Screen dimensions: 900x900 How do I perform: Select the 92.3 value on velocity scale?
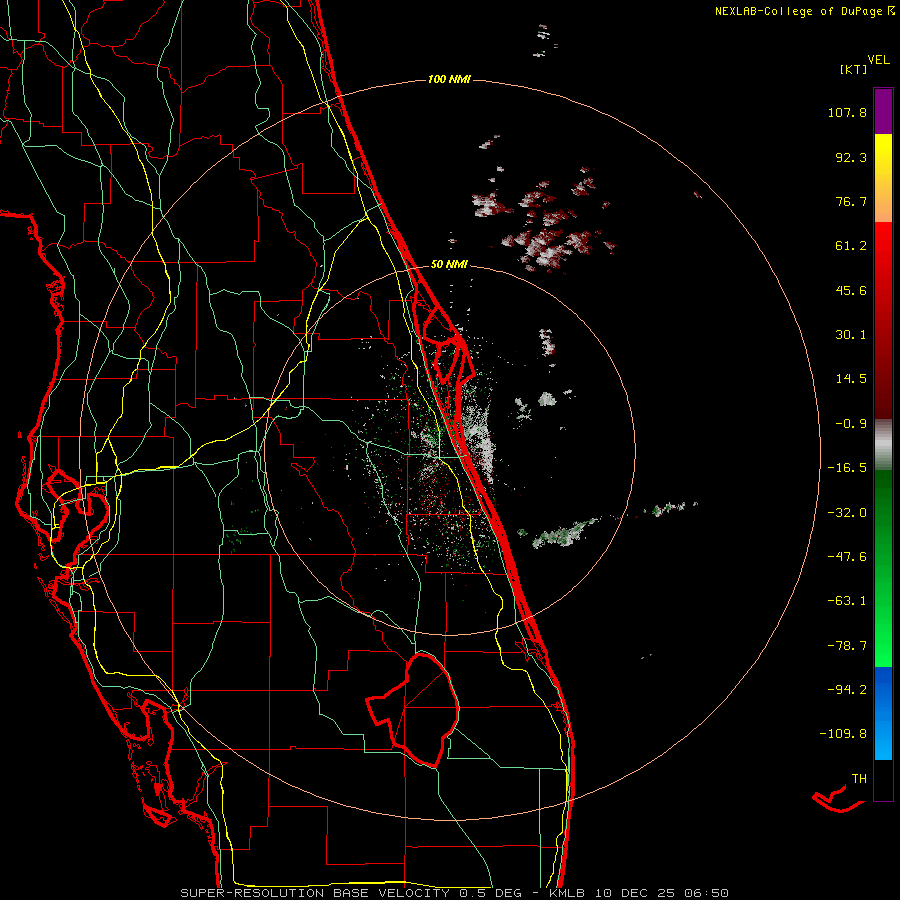tap(851, 157)
